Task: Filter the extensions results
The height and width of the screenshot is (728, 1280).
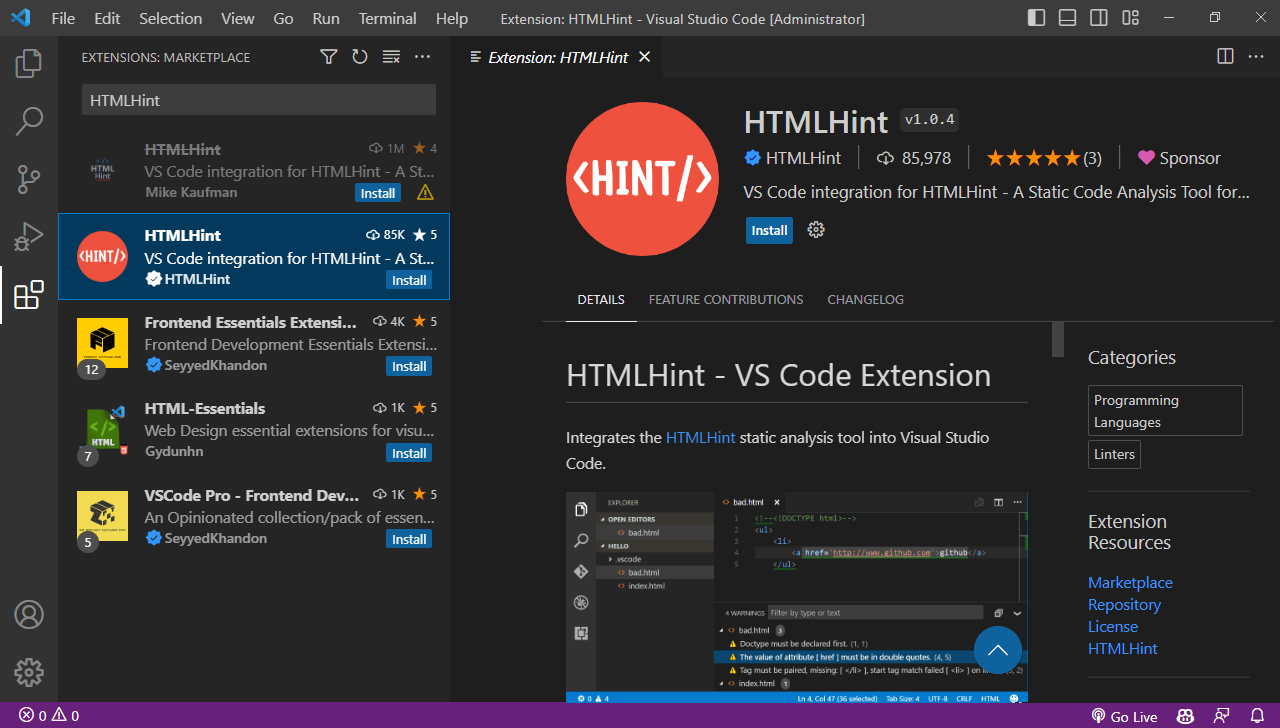Action: 328,57
